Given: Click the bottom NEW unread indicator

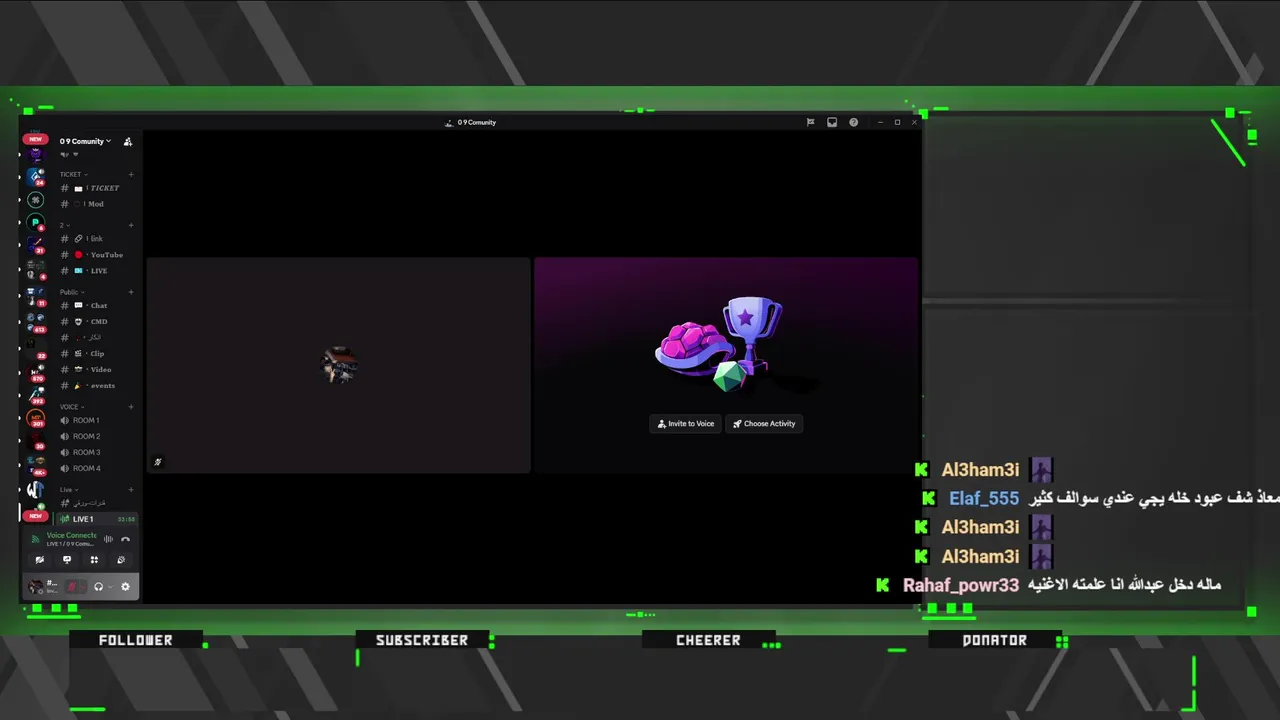Looking at the screenshot, I should (x=36, y=516).
